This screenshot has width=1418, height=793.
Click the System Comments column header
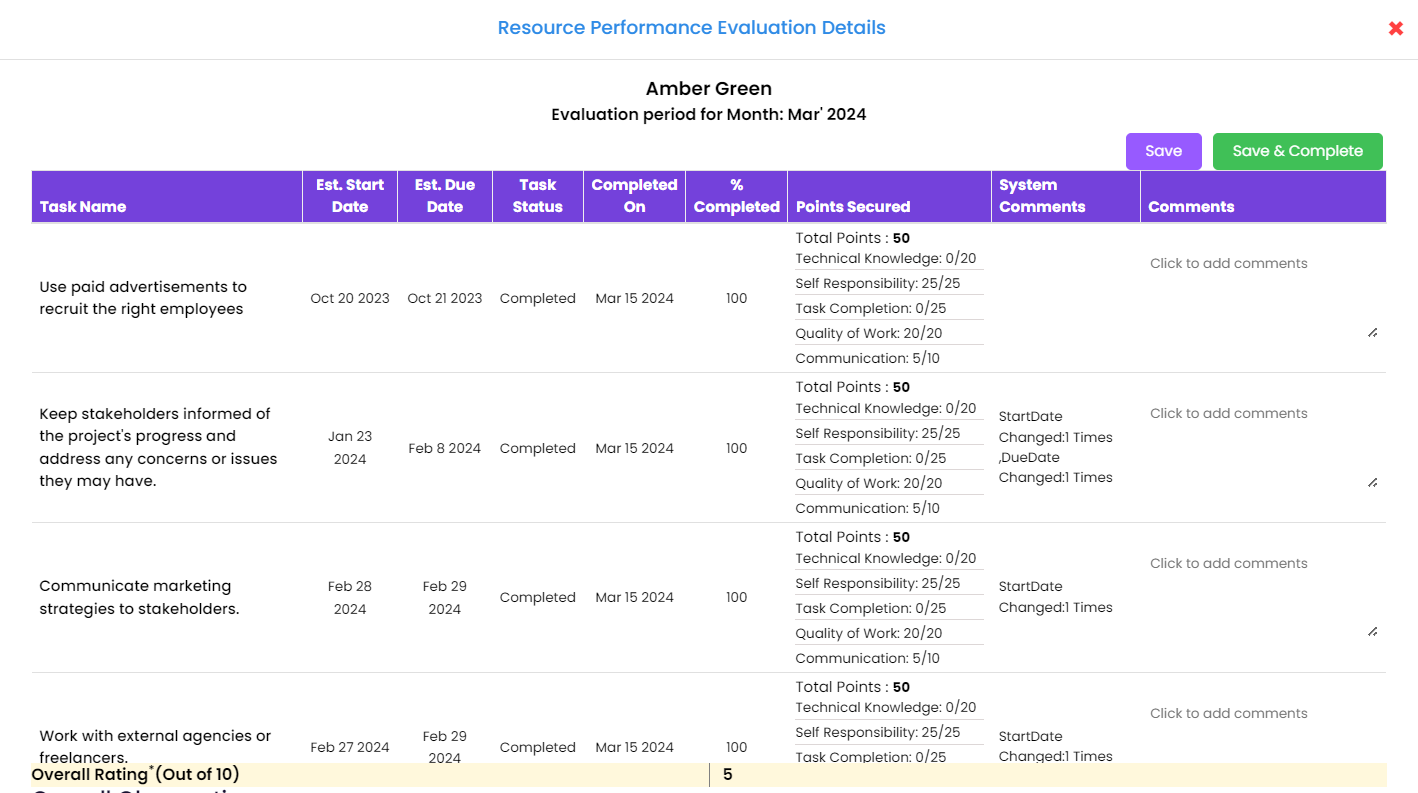coord(1042,196)
